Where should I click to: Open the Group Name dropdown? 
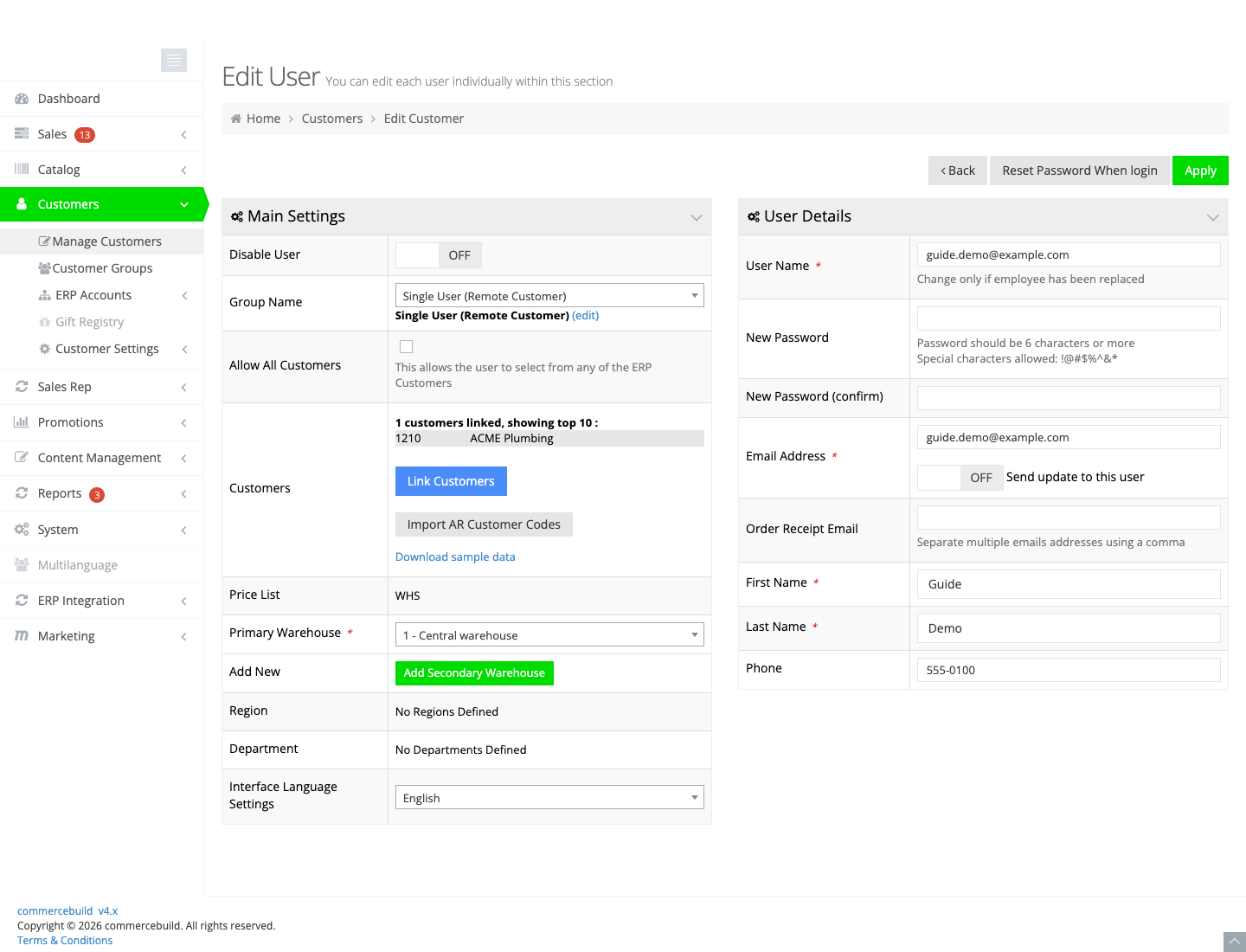click(x=549, y=296)
